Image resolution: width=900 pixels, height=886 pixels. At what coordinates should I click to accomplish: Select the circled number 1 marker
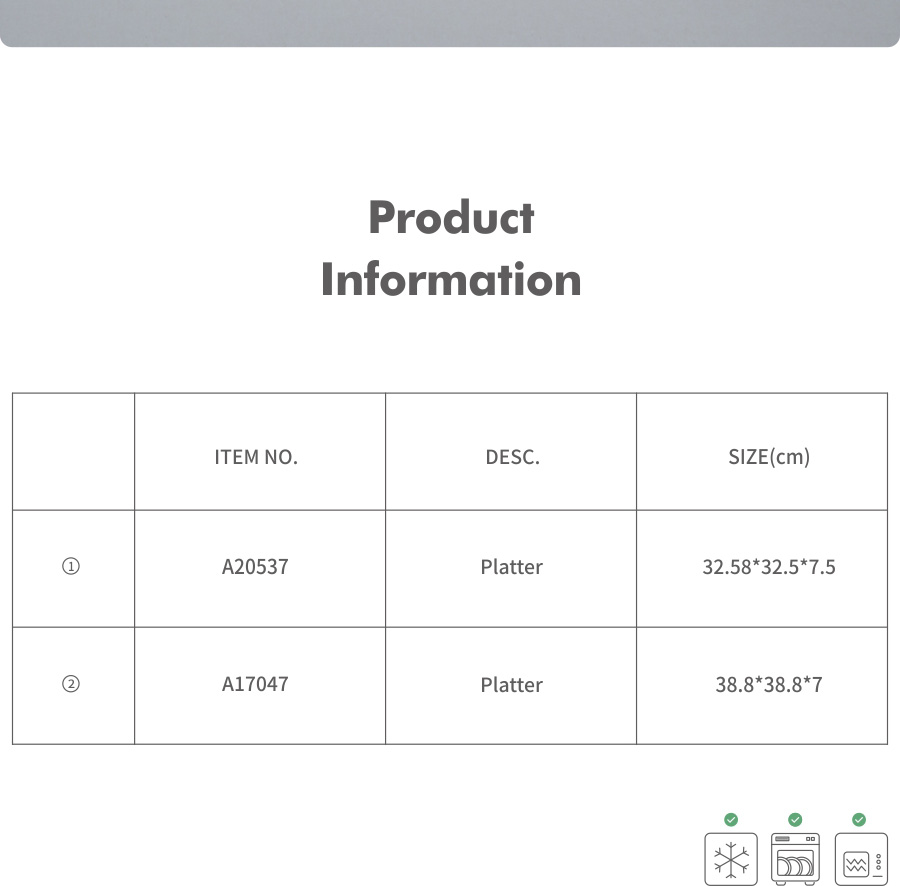point(71,567)
